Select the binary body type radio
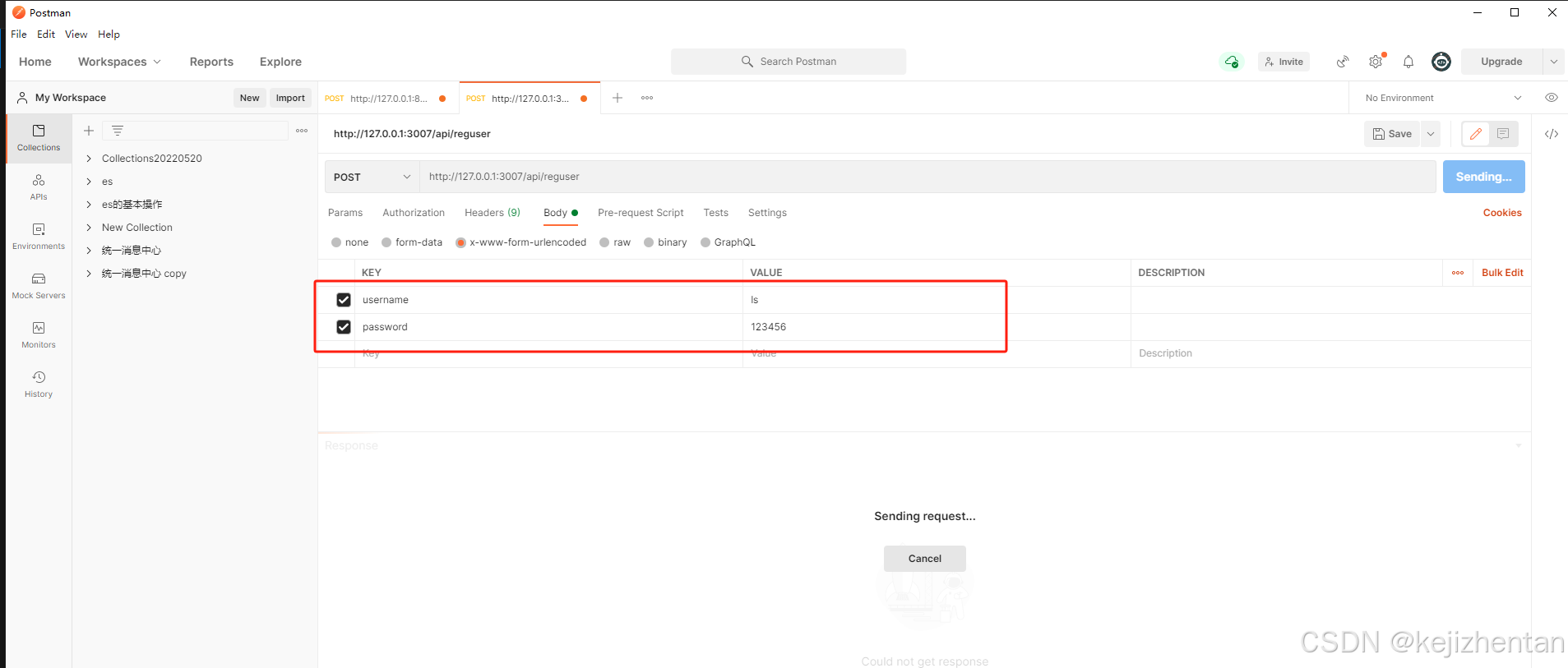Screen dimensions: 1568x668 (x=649, y=242)
